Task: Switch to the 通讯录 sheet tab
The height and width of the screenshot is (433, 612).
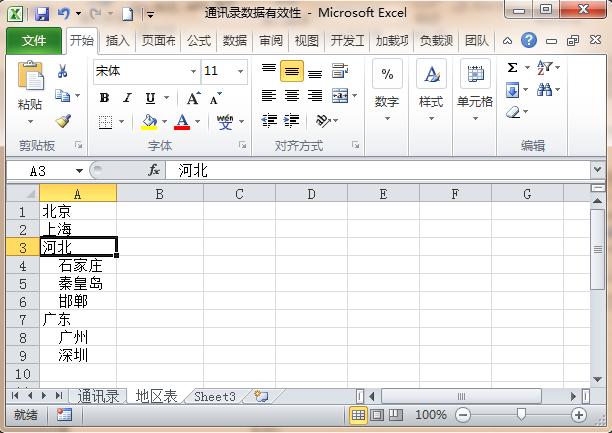Action: (x=98, y=396)
